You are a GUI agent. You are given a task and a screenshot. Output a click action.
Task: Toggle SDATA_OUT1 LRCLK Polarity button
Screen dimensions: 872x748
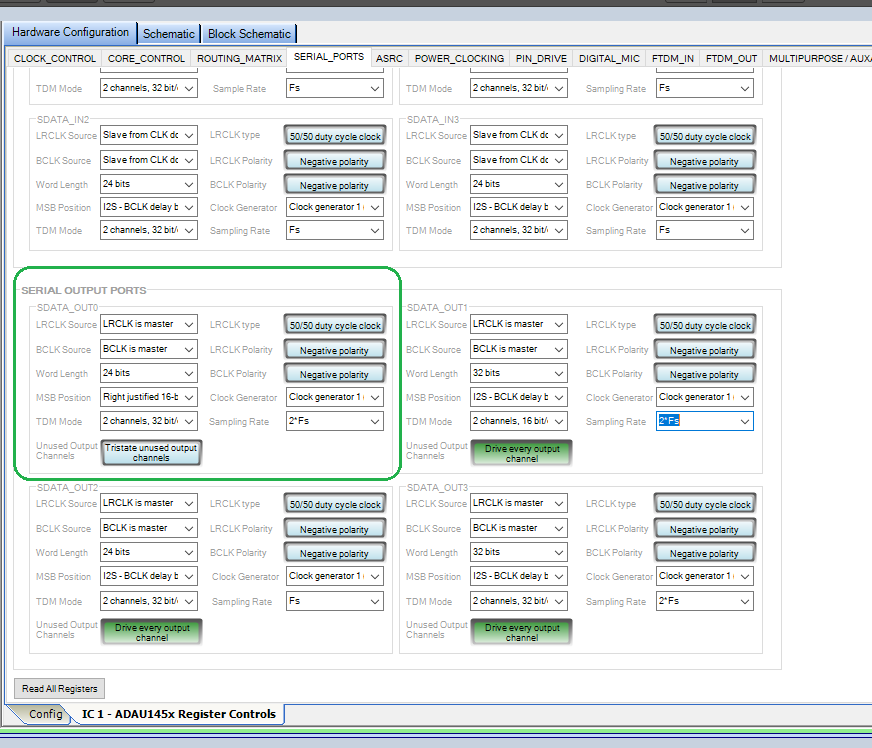[705, 350]
